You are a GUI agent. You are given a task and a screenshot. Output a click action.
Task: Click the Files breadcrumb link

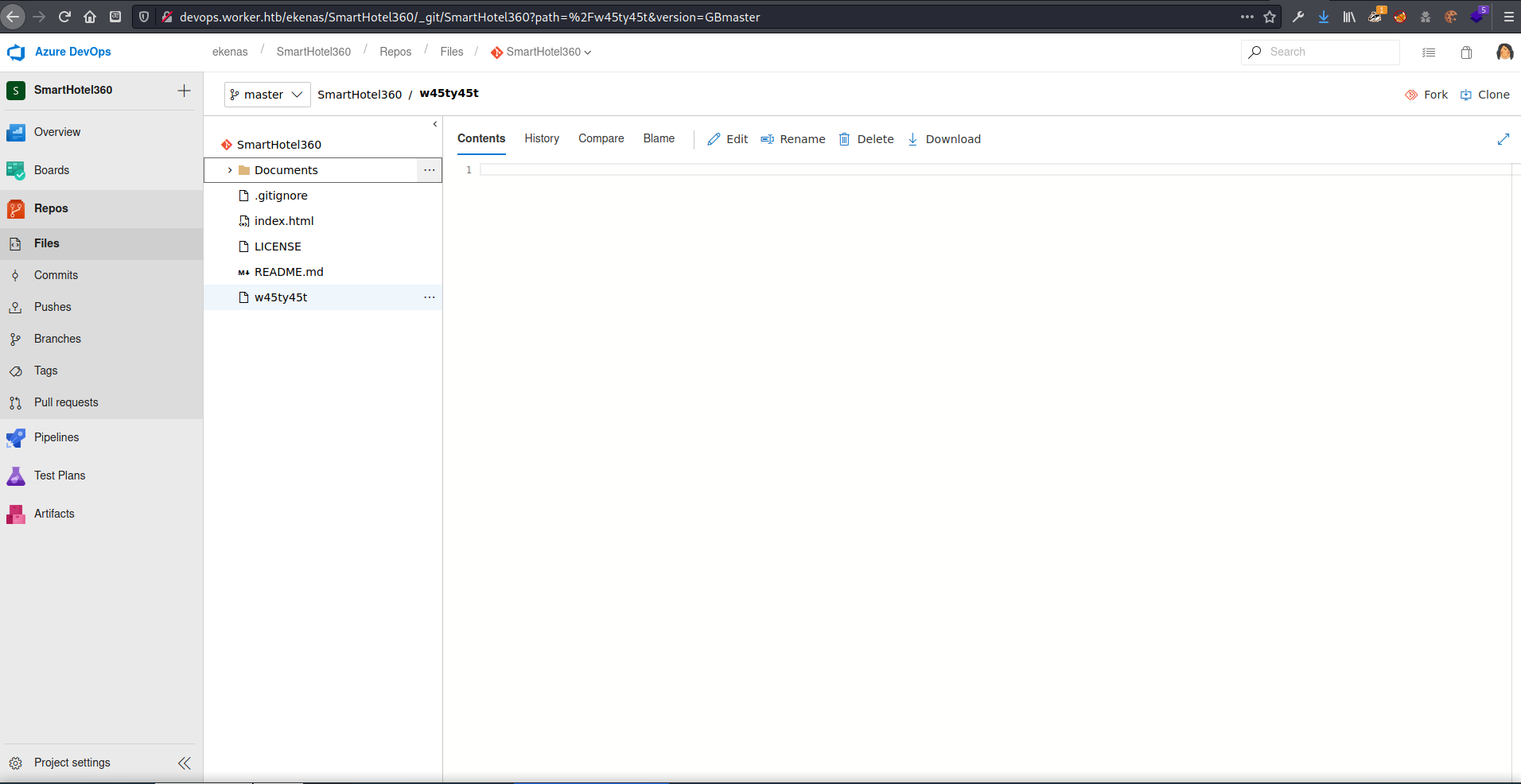coord(452,52)
